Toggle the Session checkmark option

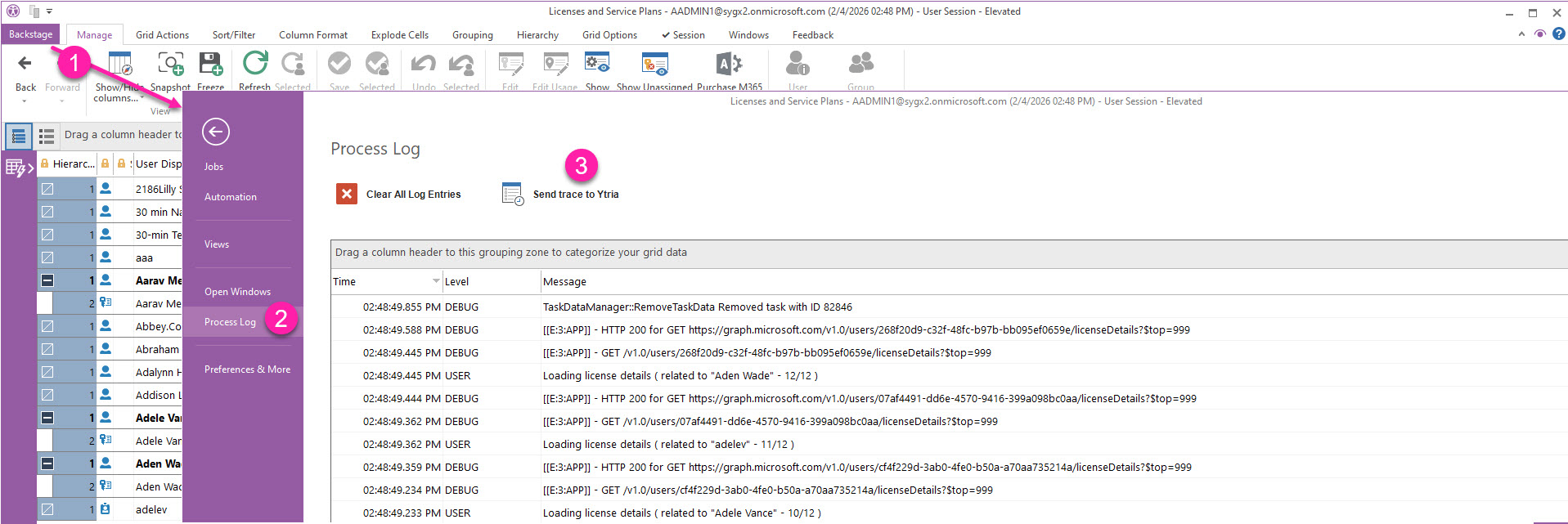pos(683,35)
